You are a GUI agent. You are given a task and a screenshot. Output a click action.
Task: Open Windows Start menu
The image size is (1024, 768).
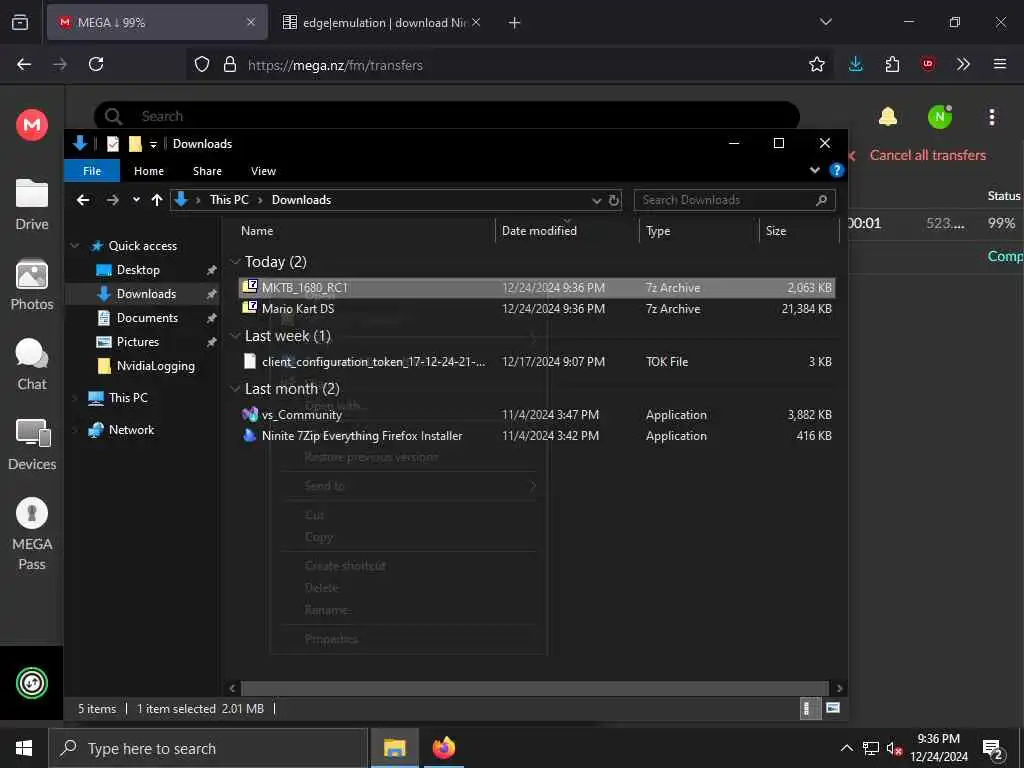click(24, 748)
